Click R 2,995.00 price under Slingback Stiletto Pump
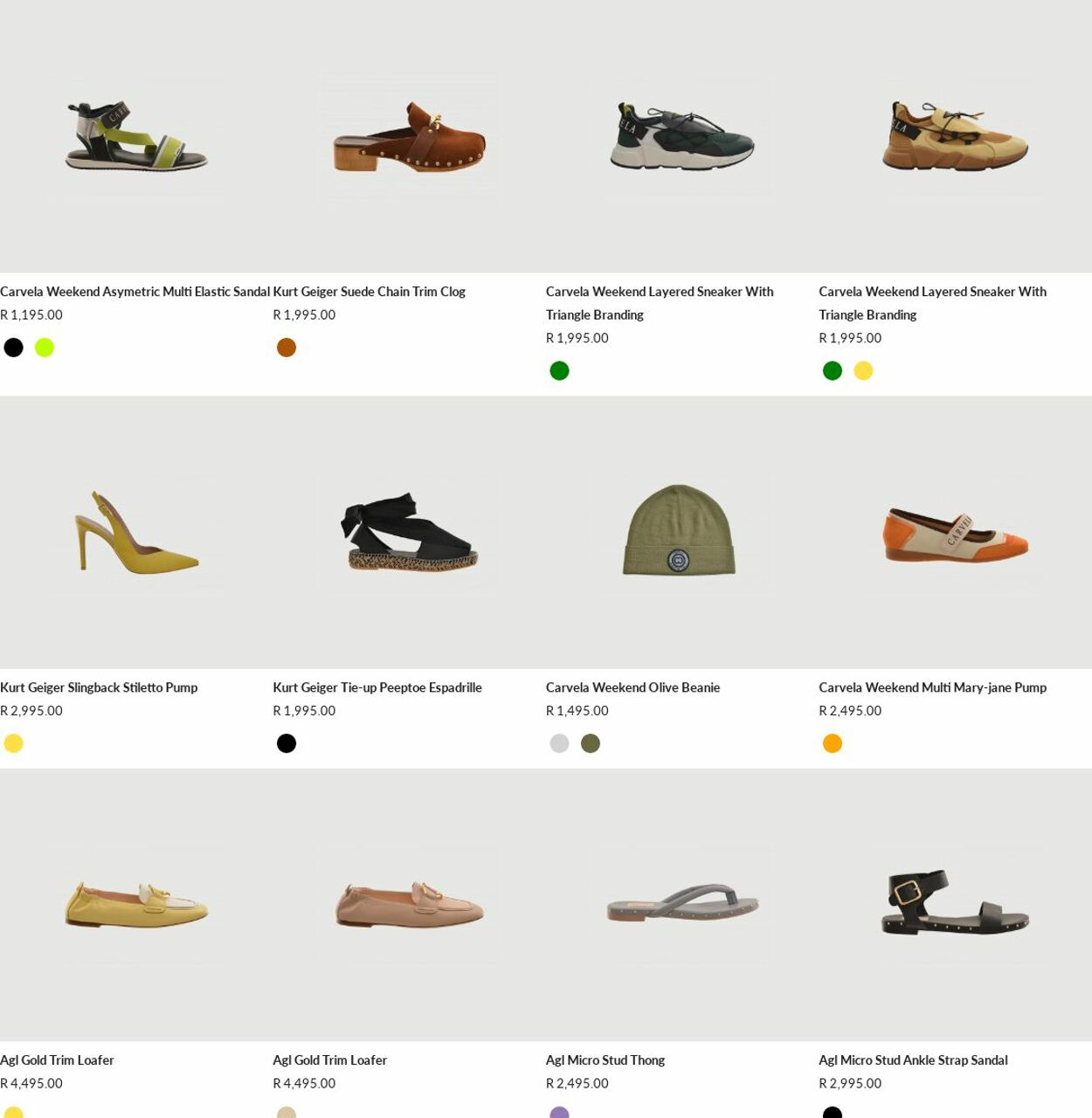The height and width of the screenshot is (1118, 1092). pyautogui.click(x=31, y=711)
